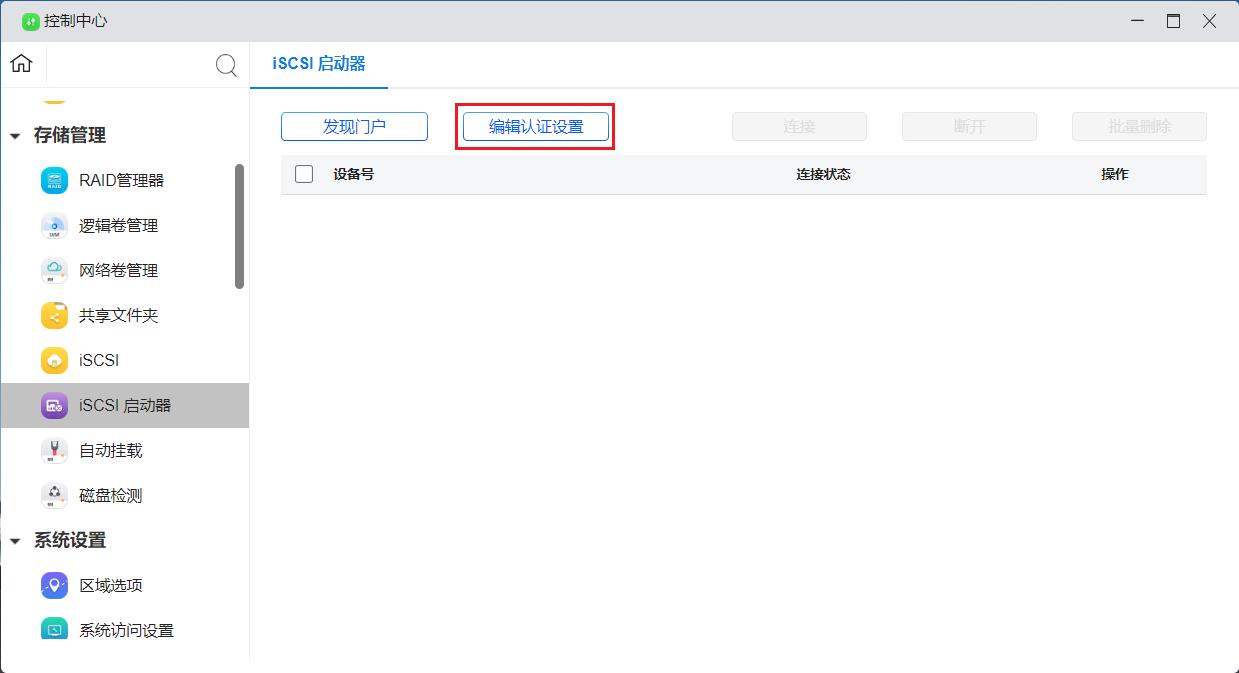The height and width of the screenshot is (673, 1239).
Task: Click the 共享文件夹 share icon
Action: pyautogui.click(x=54, y=316)
